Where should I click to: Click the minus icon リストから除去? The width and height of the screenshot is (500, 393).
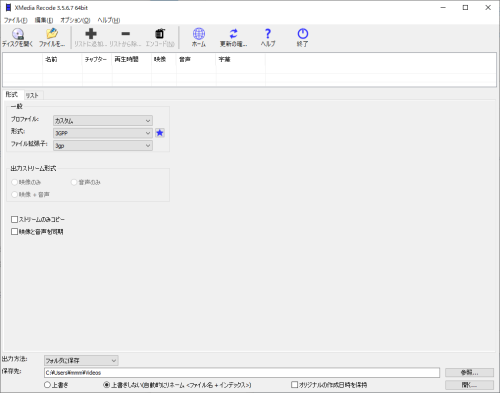coord(126,37)
